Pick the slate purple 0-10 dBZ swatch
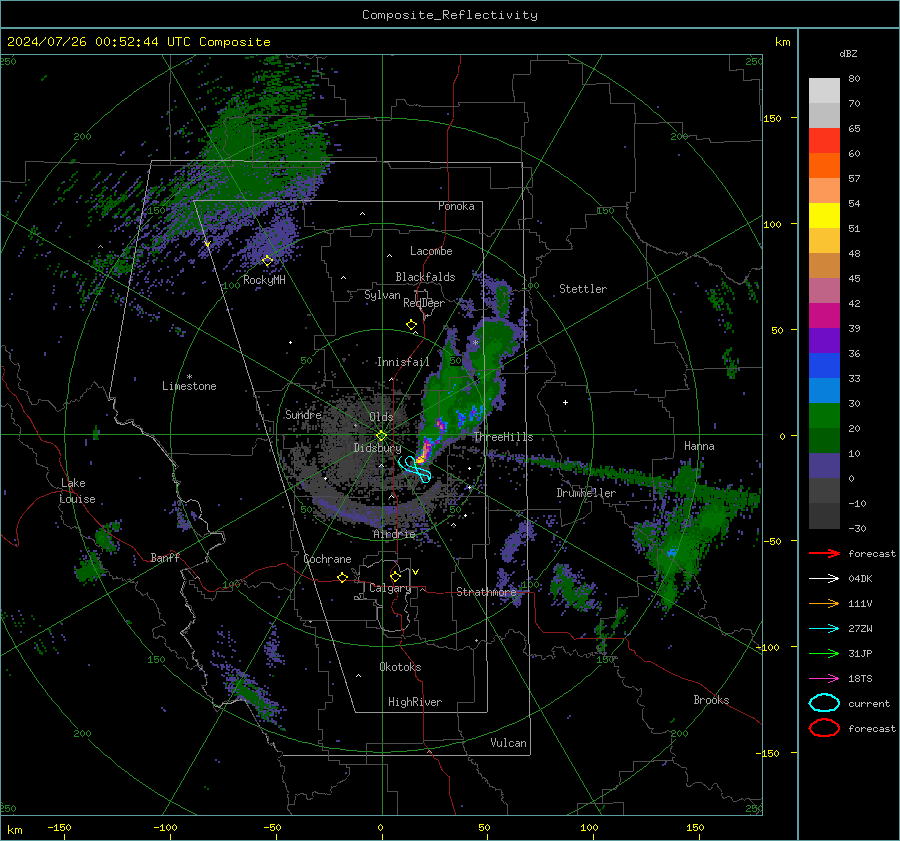Image resolution: width=900 pixels, height=841 pixels. click(x=824, y=466)
